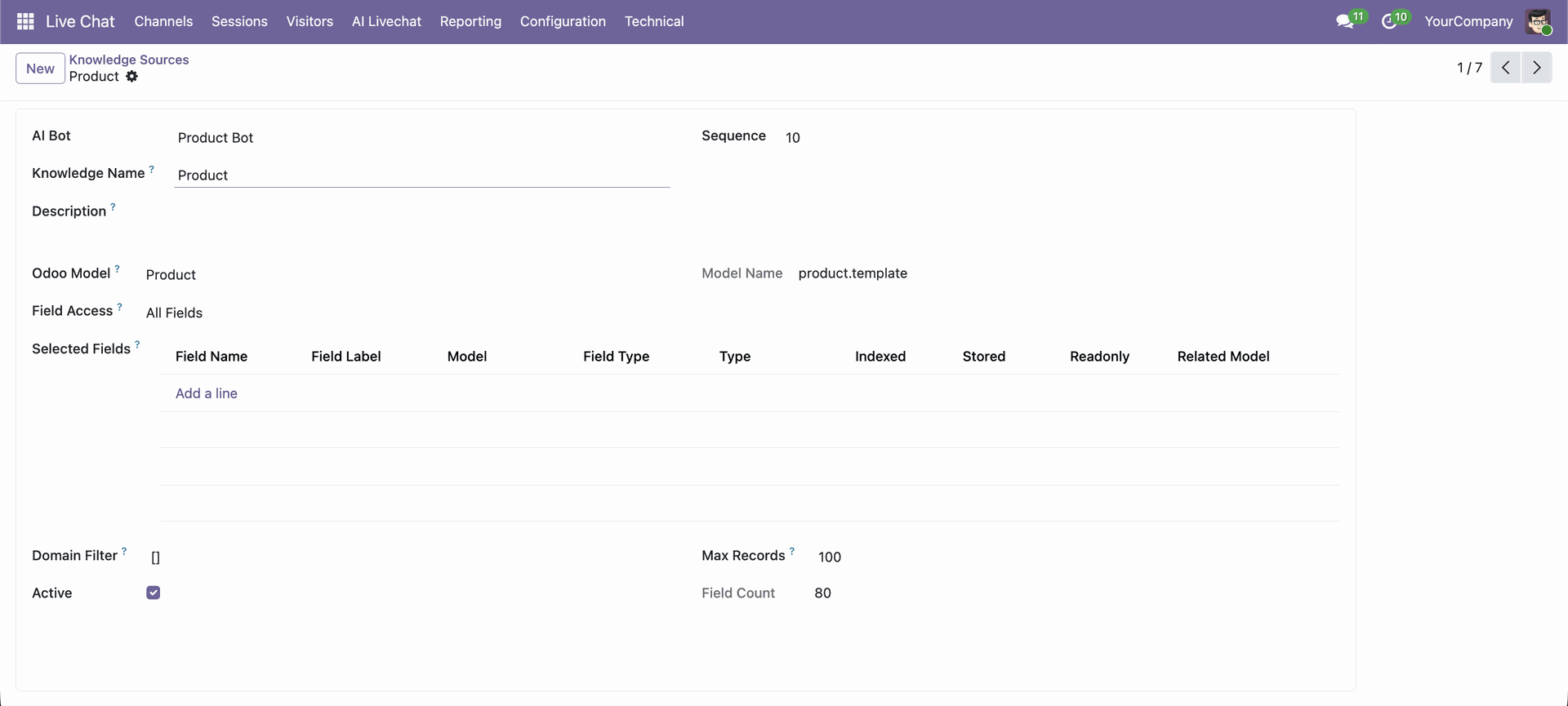The height and width of the screenshot is (706, 1568).
Task: Open the AI Bot dropdown field
Action: point(421,138)
